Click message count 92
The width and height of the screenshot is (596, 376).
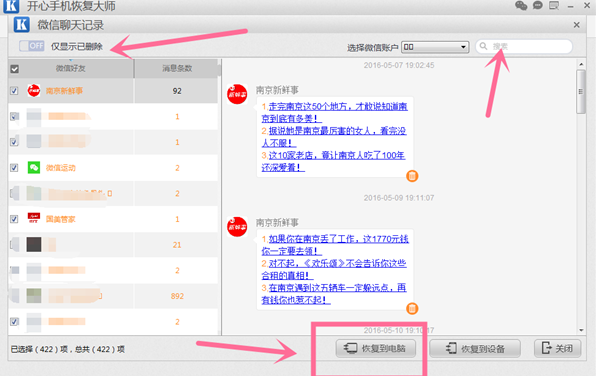pos(177,91)
